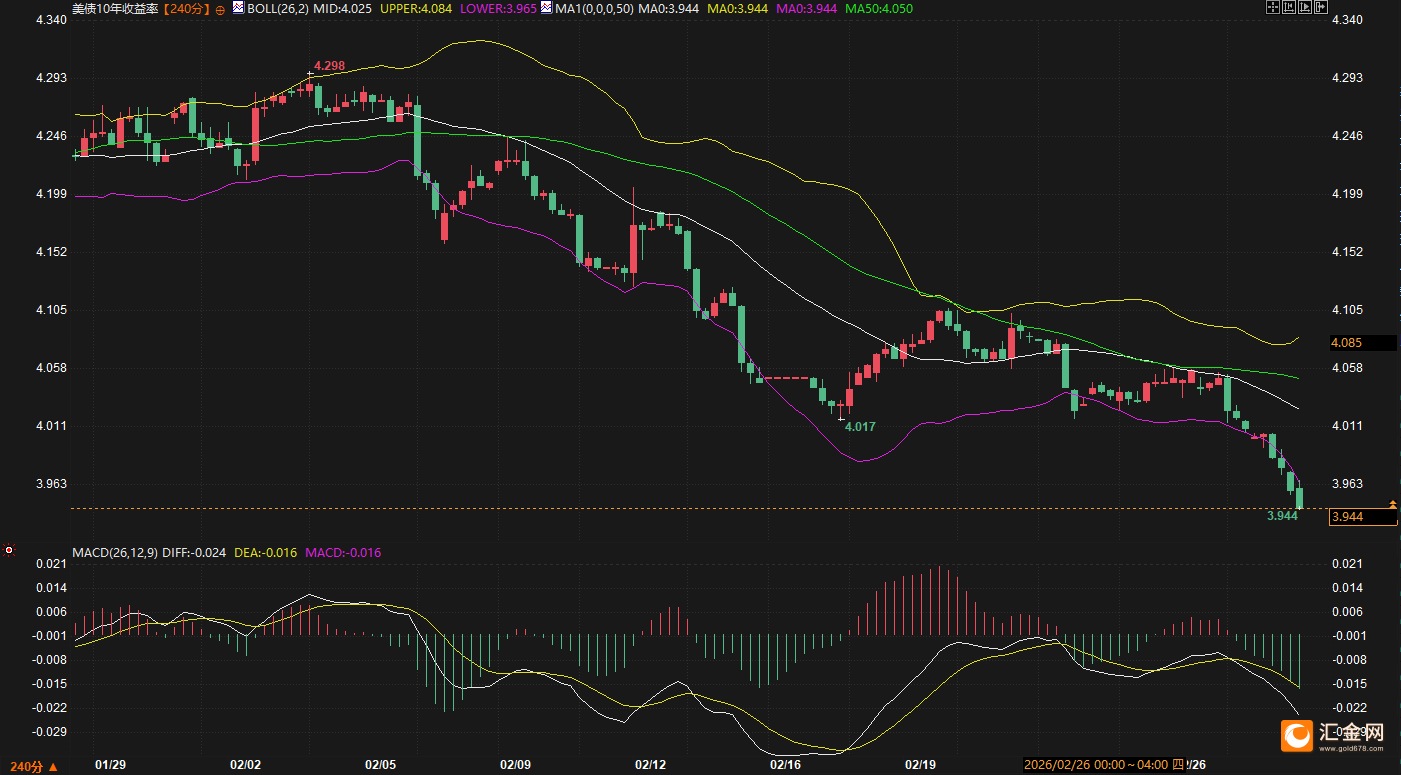Image resolution: width=1401 pixels, height=775 pixels.
Task: Click the orange target icon beside 240分
Action: pos(221,8)
